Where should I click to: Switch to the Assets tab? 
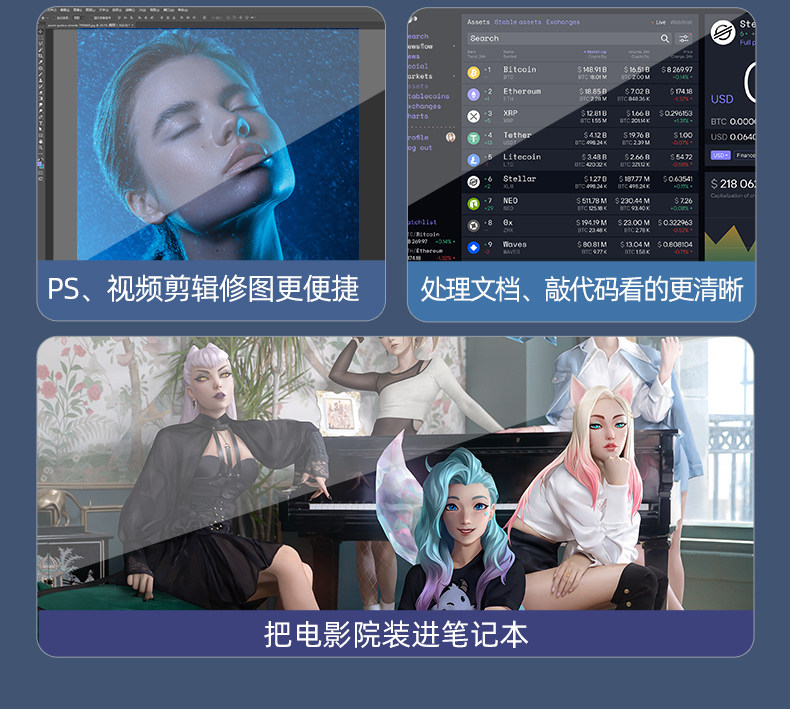click(x=478, y=22)
